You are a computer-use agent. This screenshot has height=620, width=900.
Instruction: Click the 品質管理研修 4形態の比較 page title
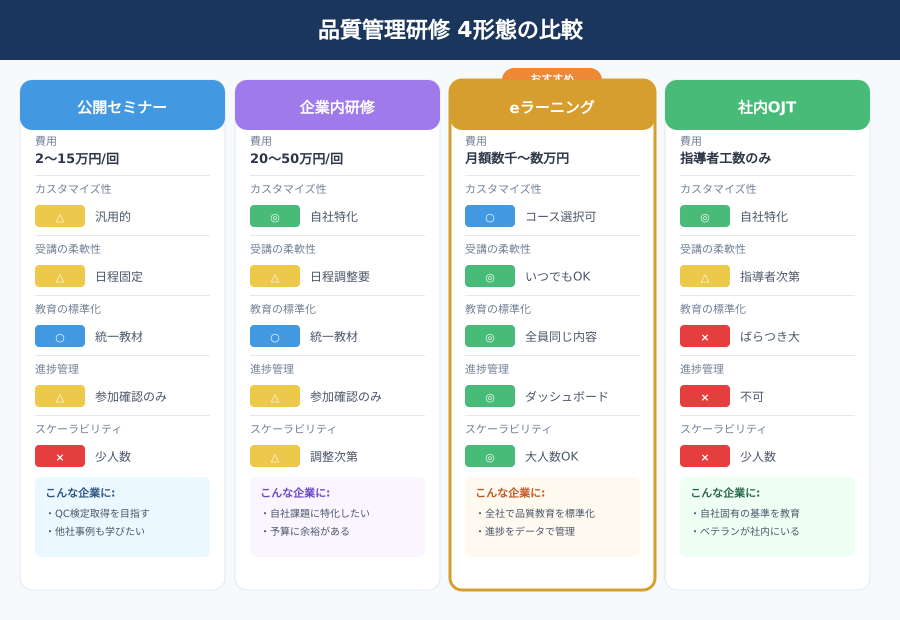(x=450, y=30)
